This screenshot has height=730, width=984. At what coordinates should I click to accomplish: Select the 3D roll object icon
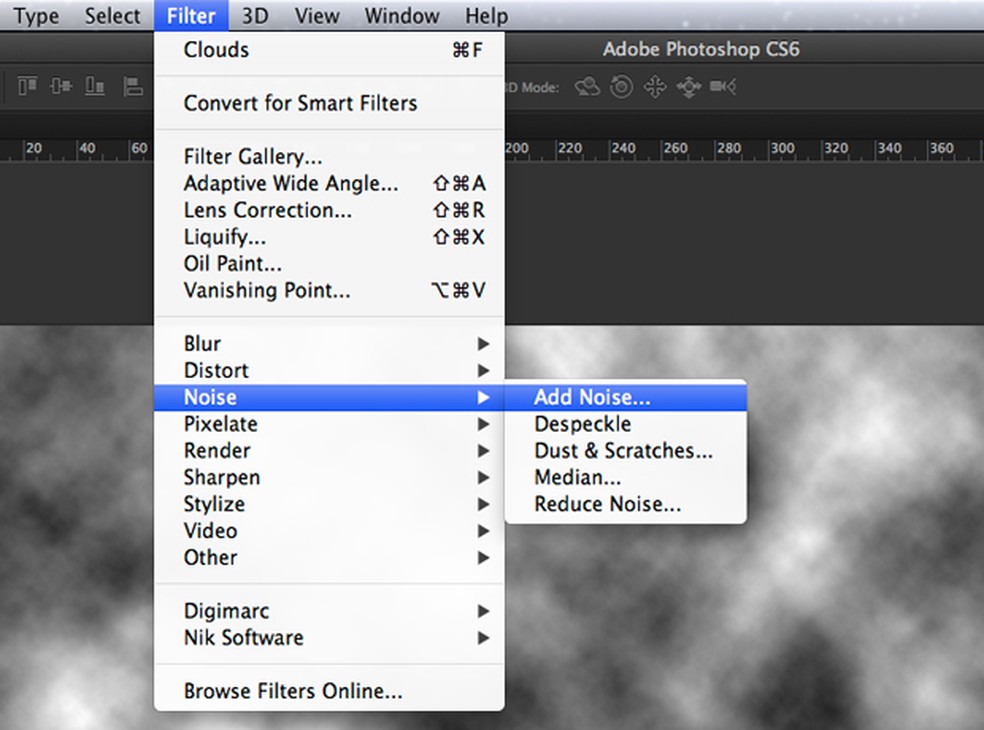click(621, 87)
